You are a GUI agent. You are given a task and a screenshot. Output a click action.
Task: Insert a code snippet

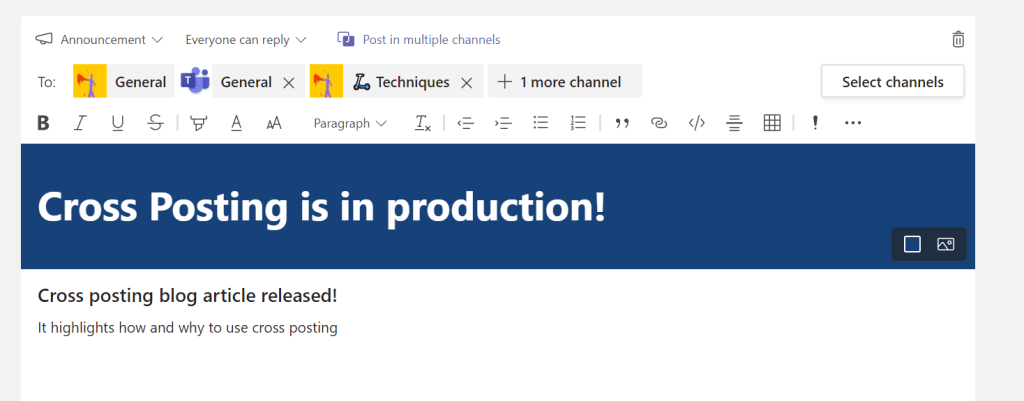click(x=697, y=123)
